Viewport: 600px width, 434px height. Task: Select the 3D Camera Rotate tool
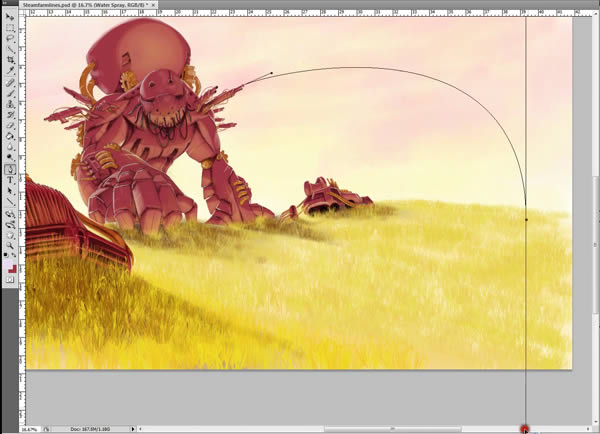pos(10,224)
